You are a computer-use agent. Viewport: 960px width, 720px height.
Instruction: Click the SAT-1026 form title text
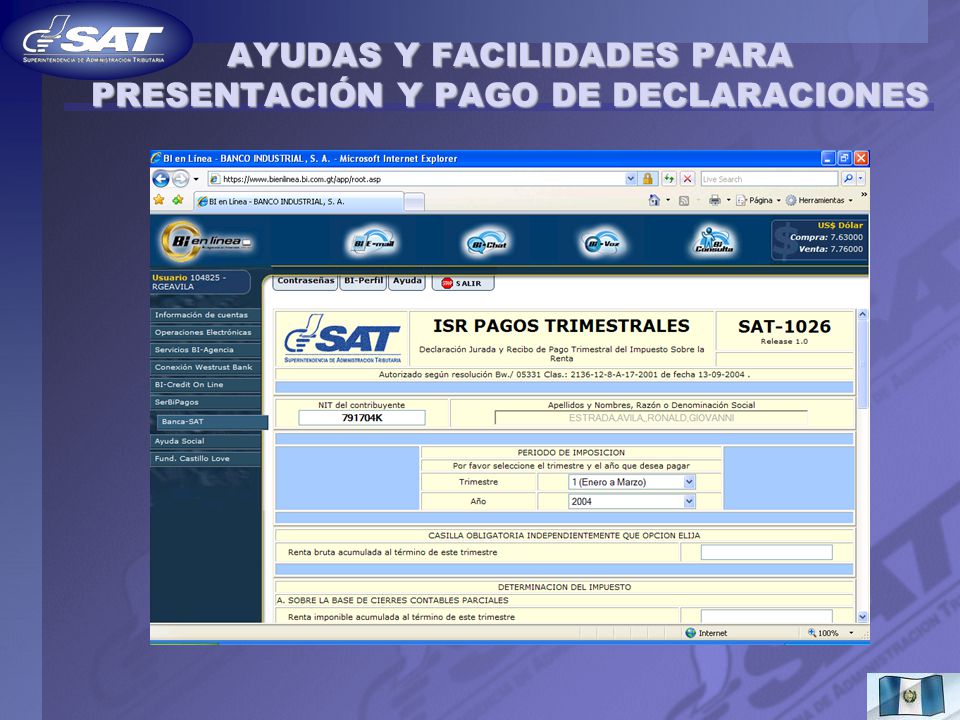pyautogui.click(x=784, y=326)
